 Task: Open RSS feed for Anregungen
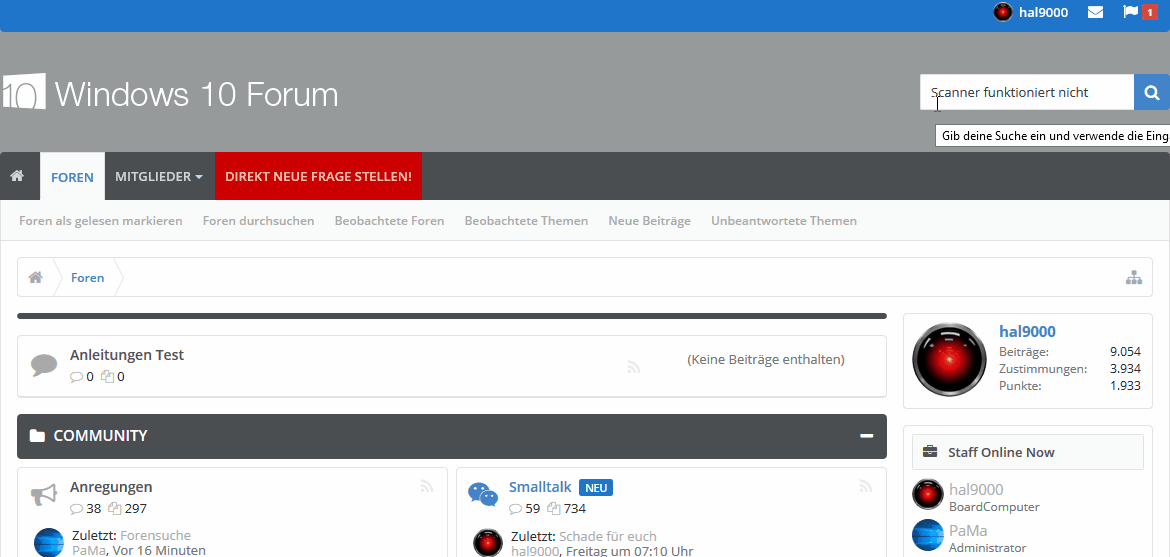click(427, 487)
